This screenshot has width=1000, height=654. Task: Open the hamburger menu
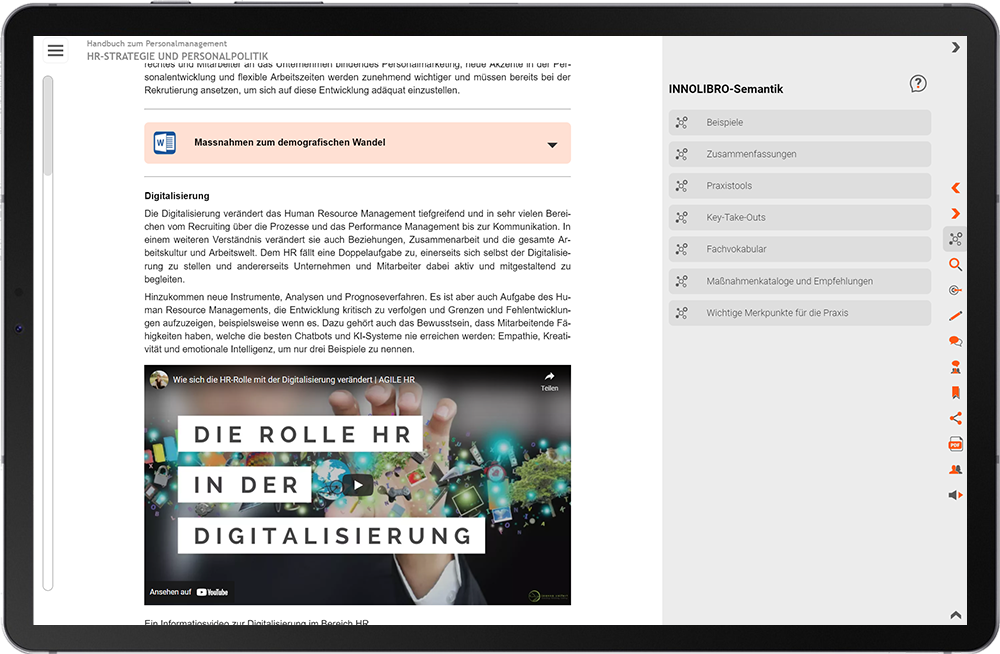point(55,50)
